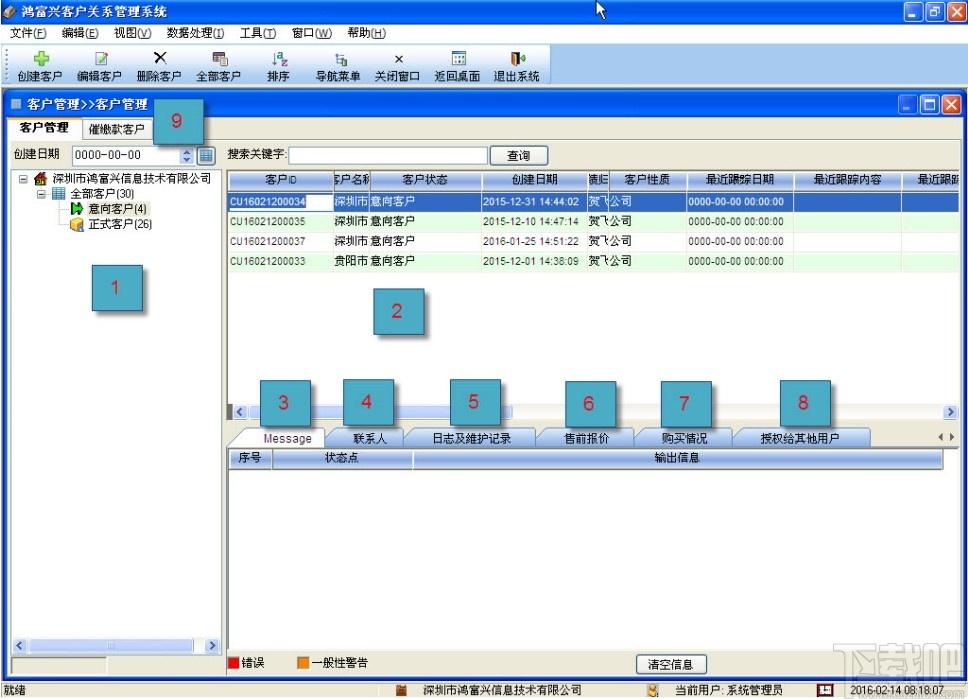Sort by the 创建日期 column header
The height and width of the screenshot is (699, 968).
point(535,180)
